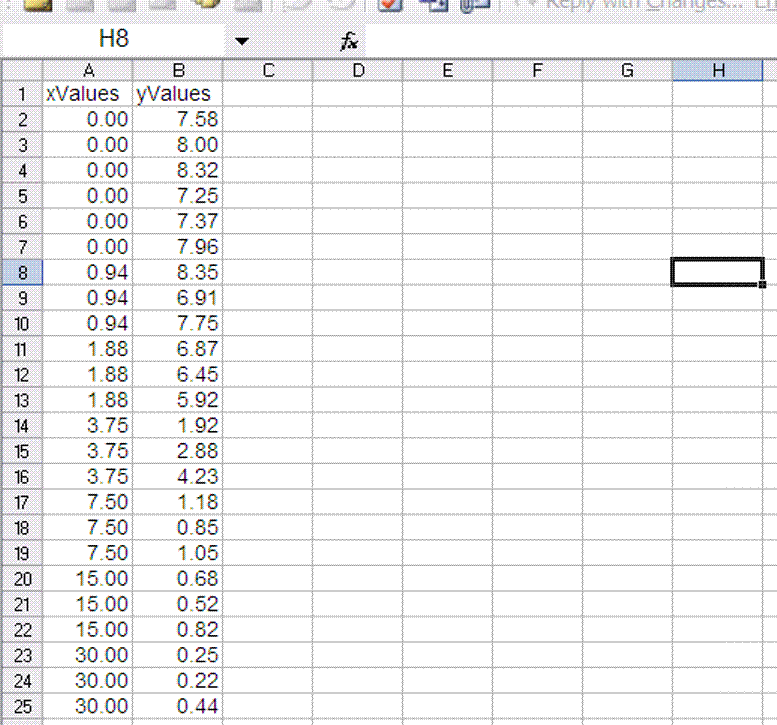Select row 8 header
Image resolution: width=777 pixels, height=725 pixels.
[22, 272]
